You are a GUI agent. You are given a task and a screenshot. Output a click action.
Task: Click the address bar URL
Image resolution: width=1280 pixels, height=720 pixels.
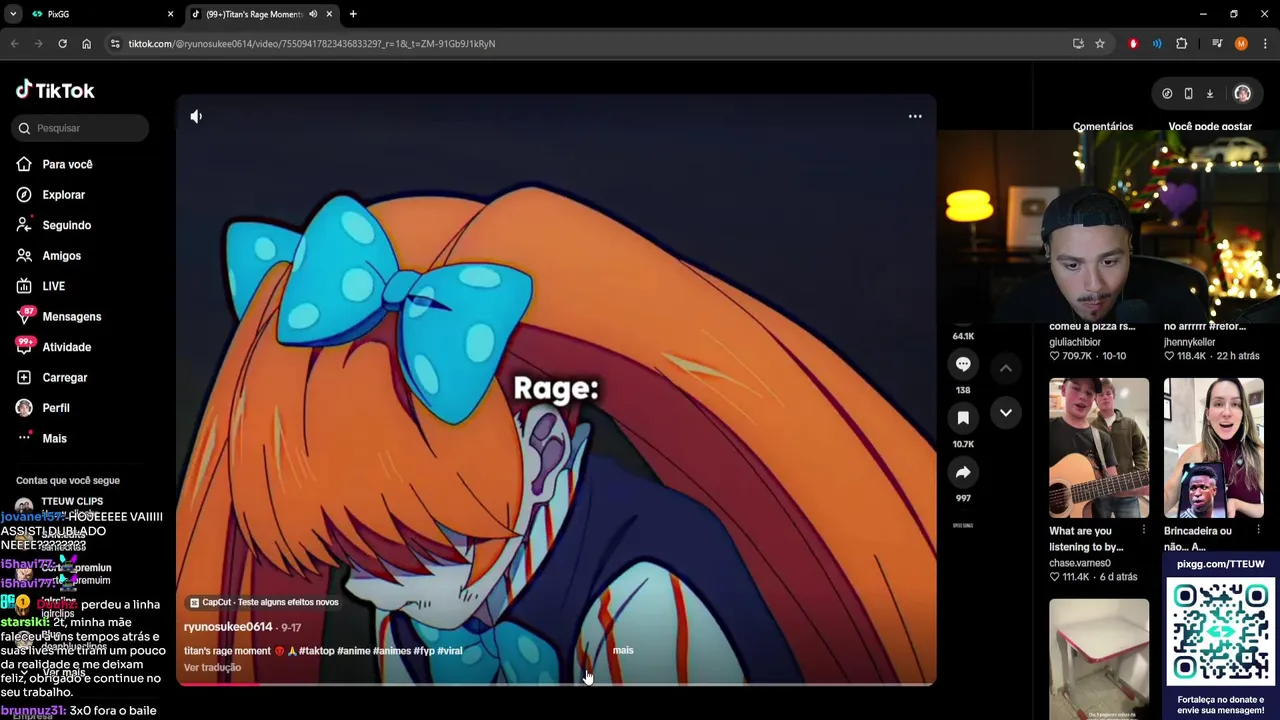312,44
